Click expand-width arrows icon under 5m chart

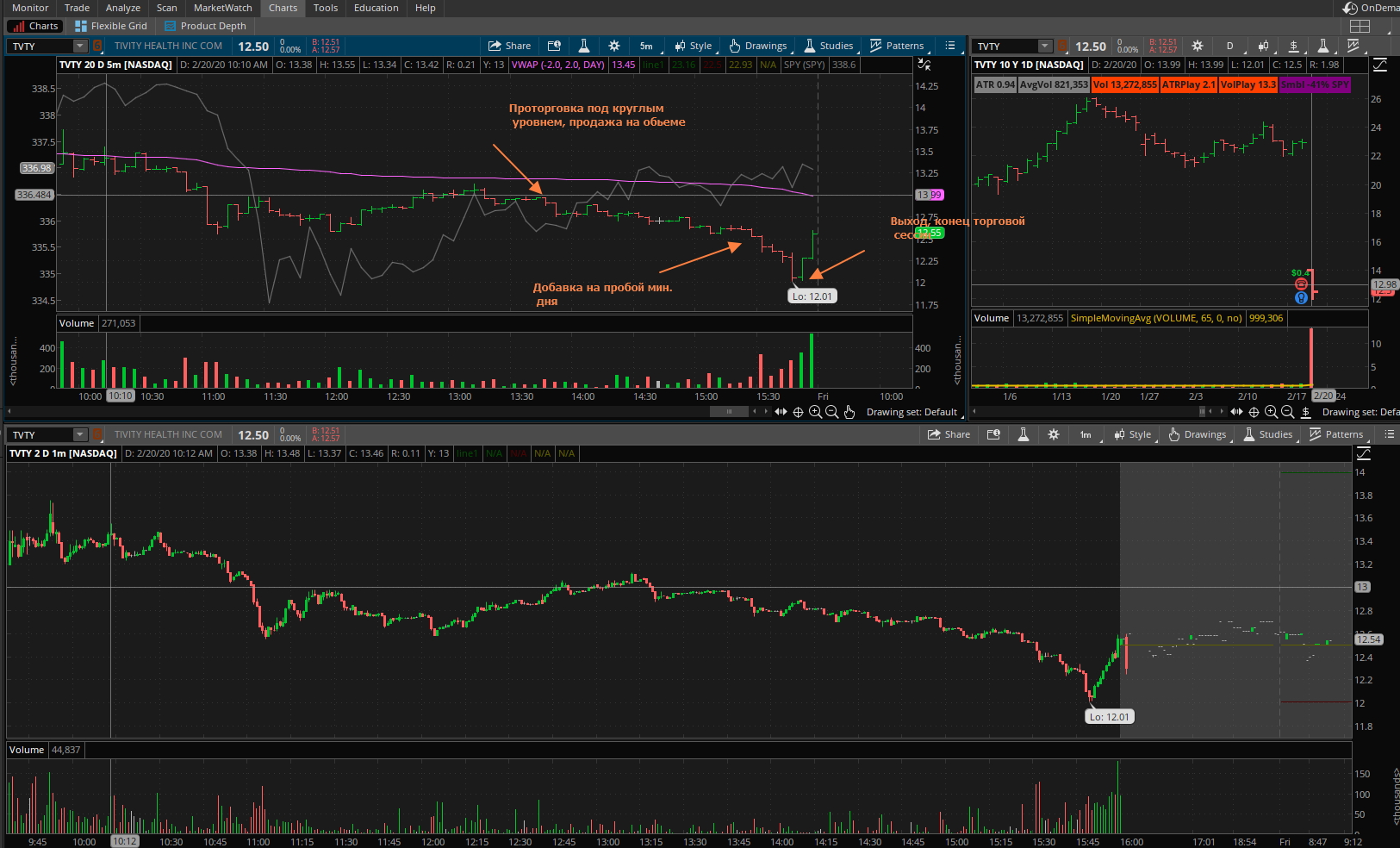point(781,412)
